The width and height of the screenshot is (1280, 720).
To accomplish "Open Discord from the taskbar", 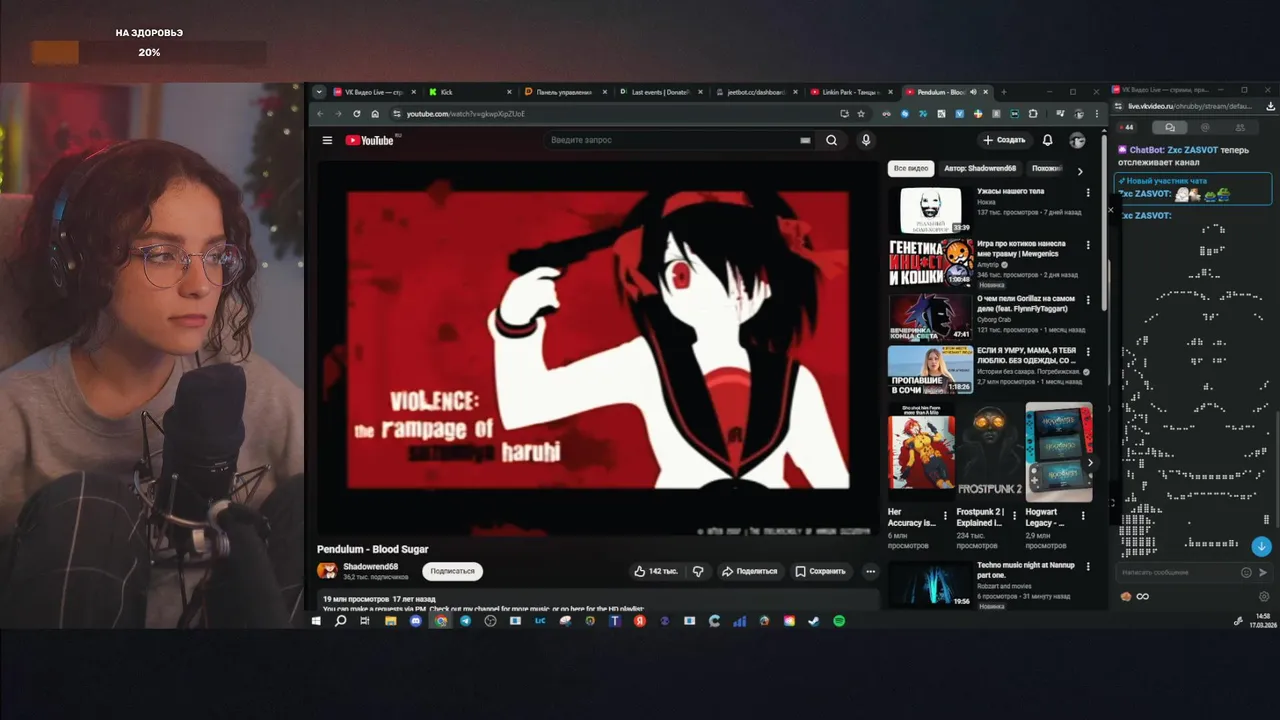I will [415, 621].
